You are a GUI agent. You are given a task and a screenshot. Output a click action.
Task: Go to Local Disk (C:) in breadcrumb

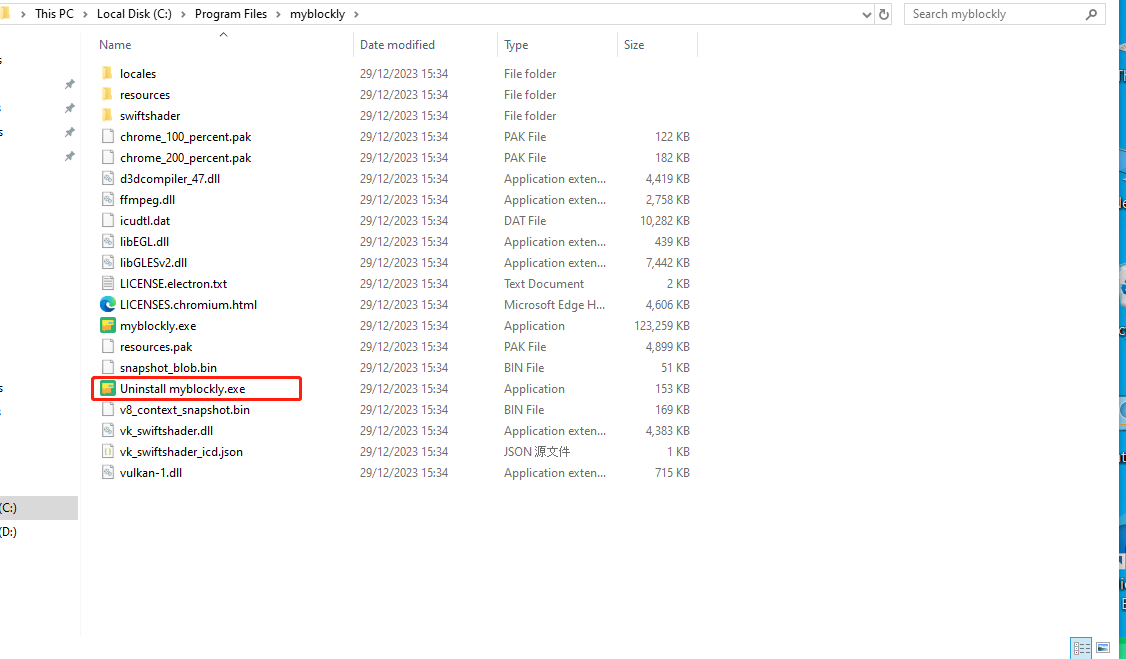tap(134, 14)
